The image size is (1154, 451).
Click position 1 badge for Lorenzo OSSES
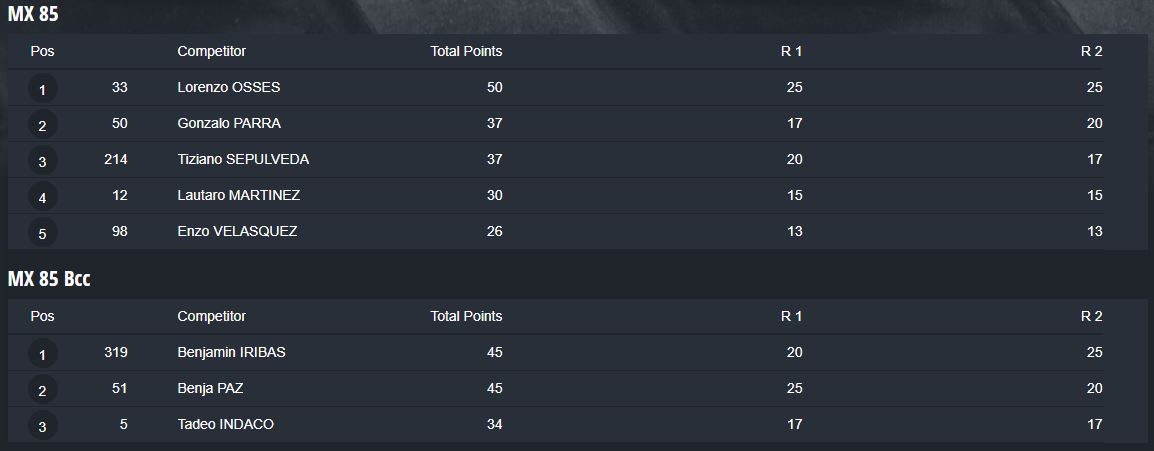point(42,89)
